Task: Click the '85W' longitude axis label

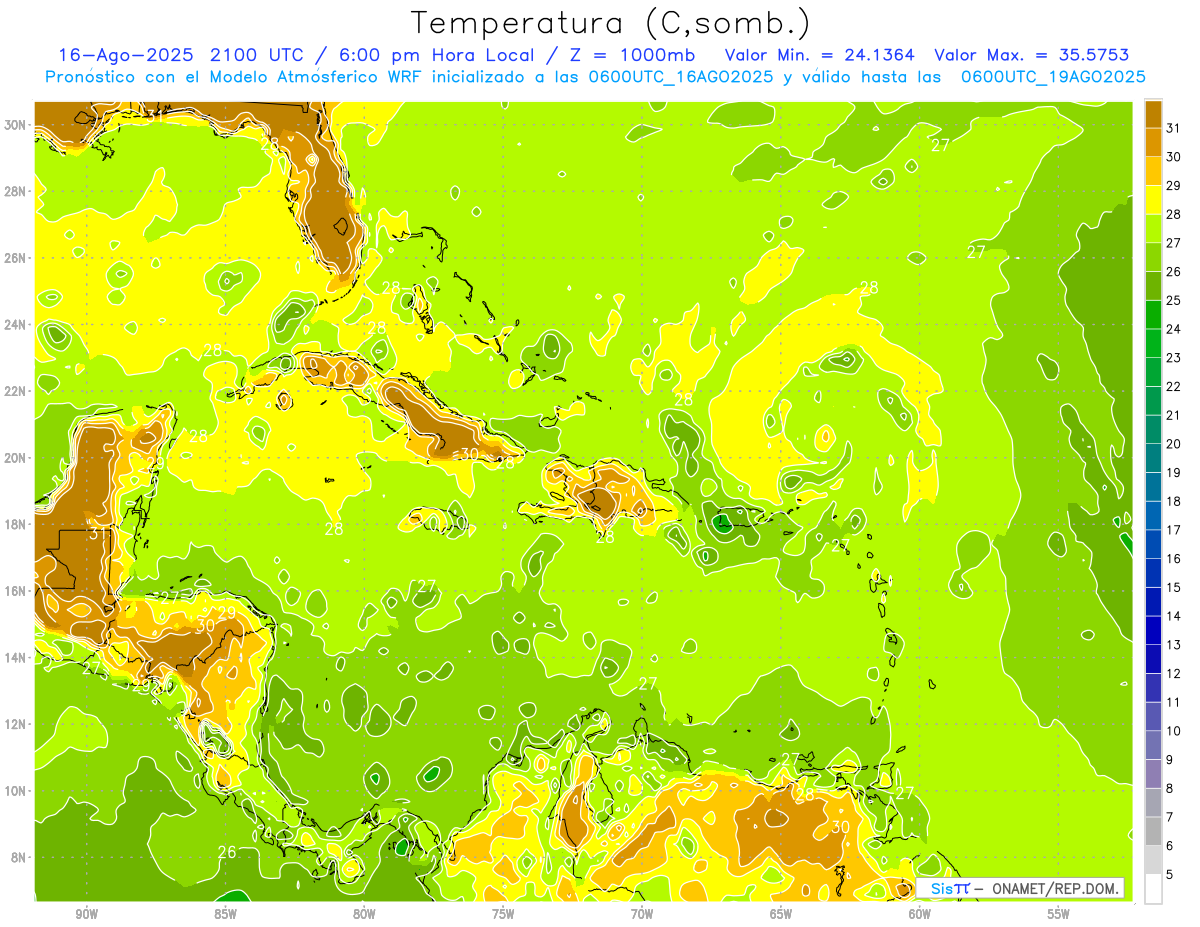Action: (x=225, y=913)
